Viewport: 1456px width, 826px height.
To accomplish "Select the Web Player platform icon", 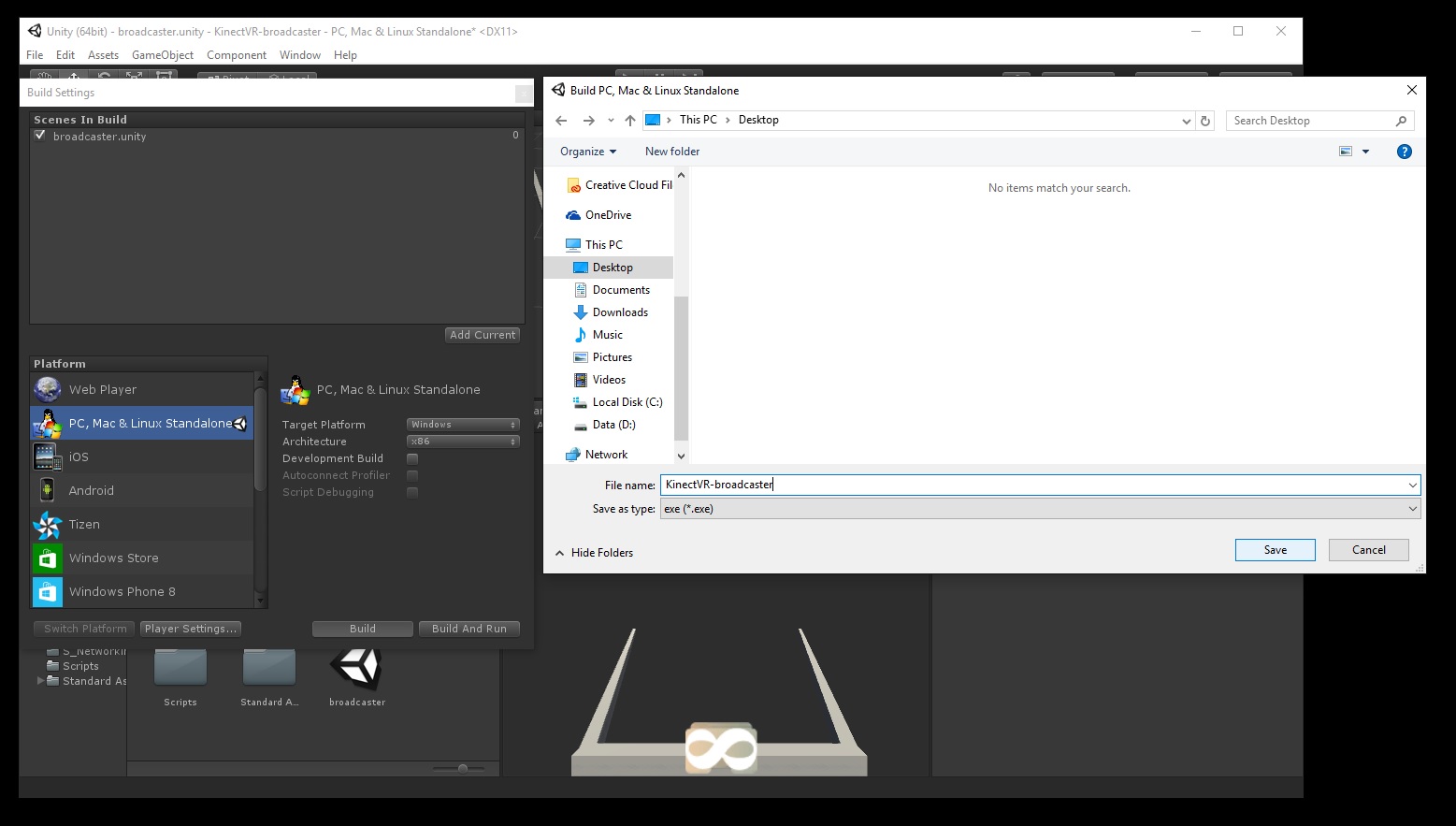I will pyautogui.click(x=48, y=389).
